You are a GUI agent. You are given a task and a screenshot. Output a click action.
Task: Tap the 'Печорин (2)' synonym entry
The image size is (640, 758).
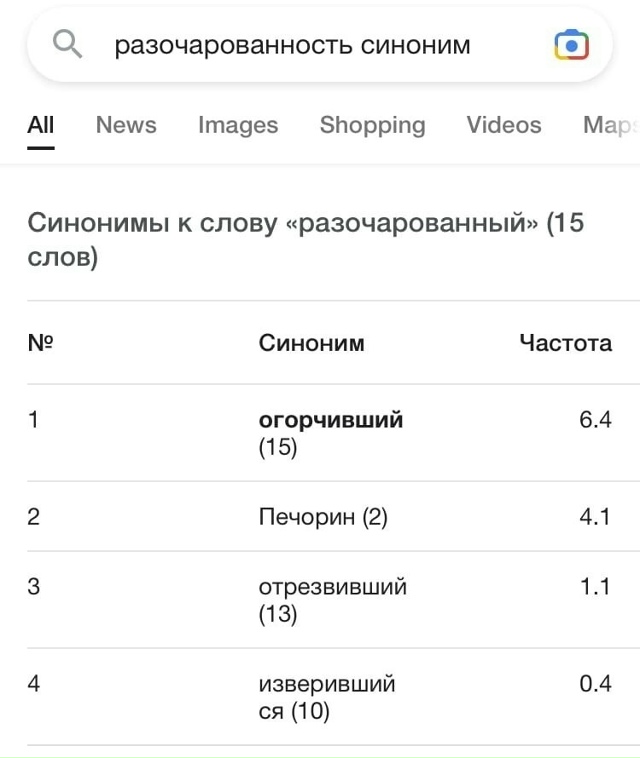pyautogui.click(x=323, y=517)
